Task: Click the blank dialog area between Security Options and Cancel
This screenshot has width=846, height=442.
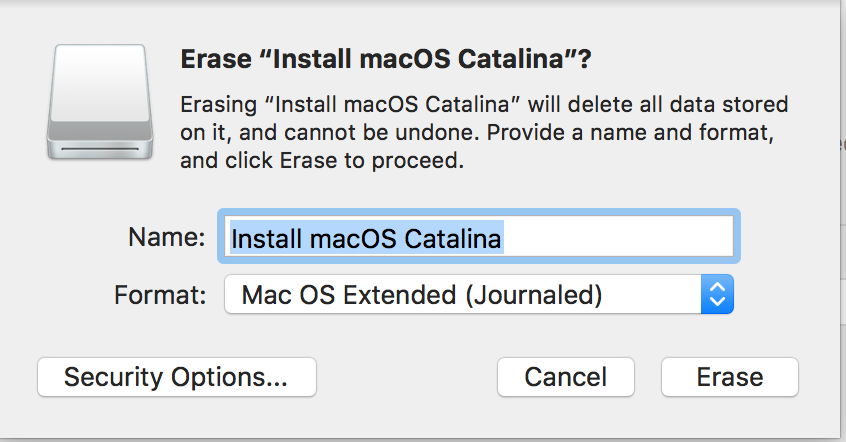Action: 405,377
